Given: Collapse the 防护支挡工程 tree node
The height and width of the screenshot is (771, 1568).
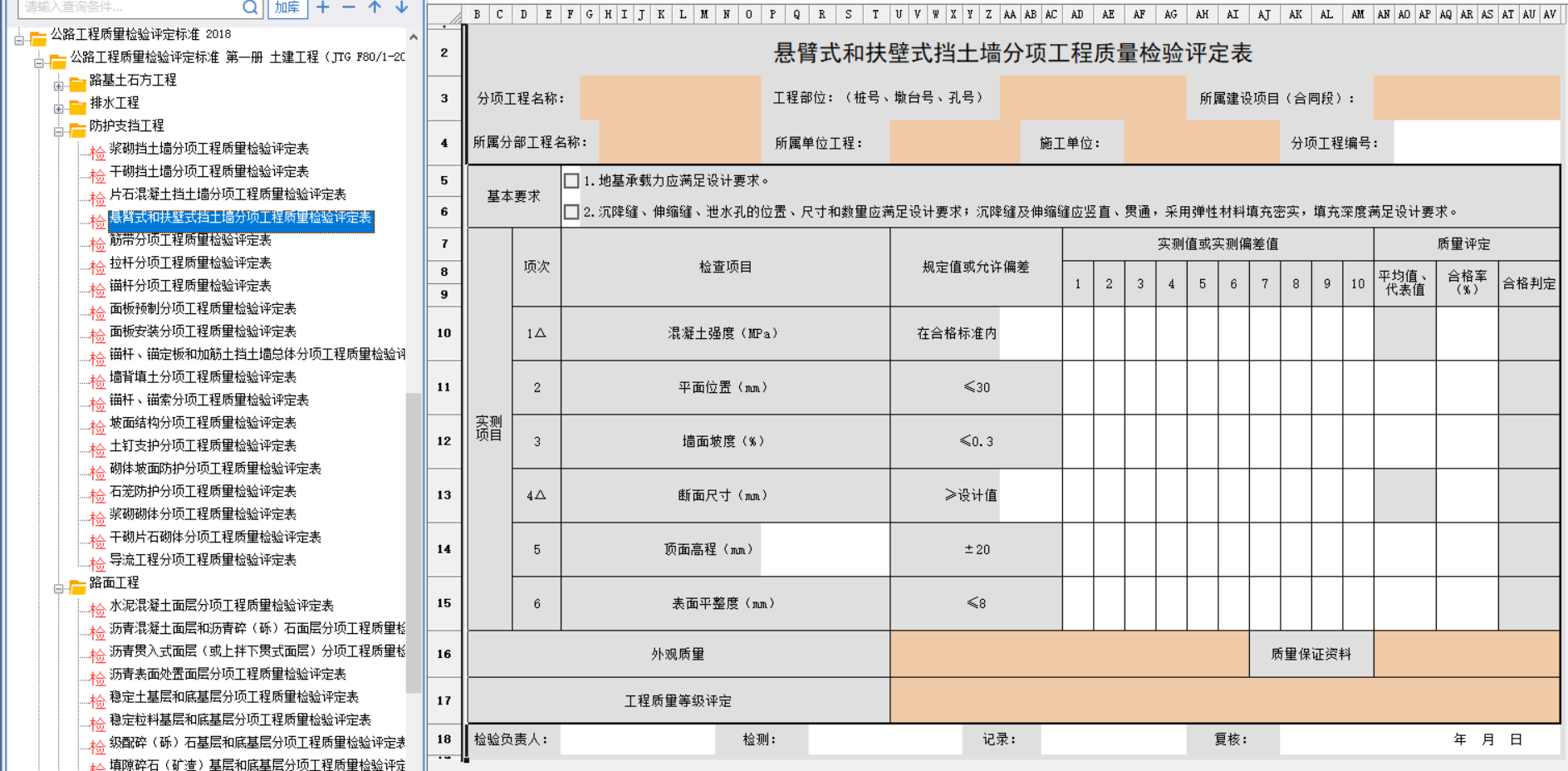Looking at the screenshot, I should [x=58, y=131].
